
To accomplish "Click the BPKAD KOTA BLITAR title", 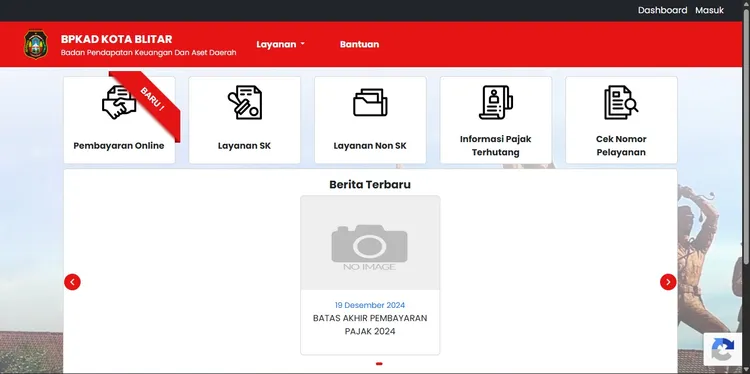I will pos(116,39).
